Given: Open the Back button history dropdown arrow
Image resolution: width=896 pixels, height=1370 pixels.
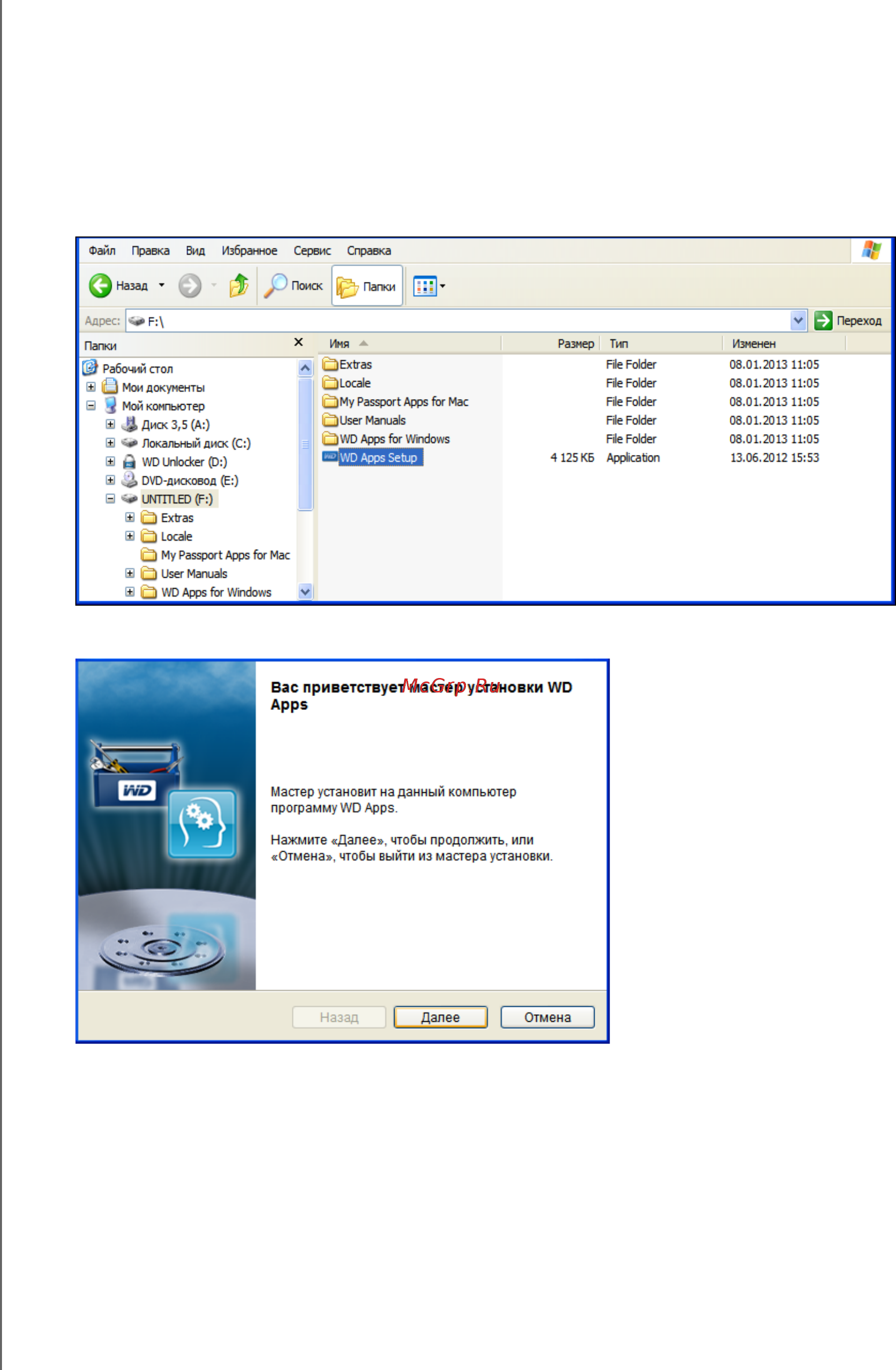Looking at the screenshot, I should (162, 285).
